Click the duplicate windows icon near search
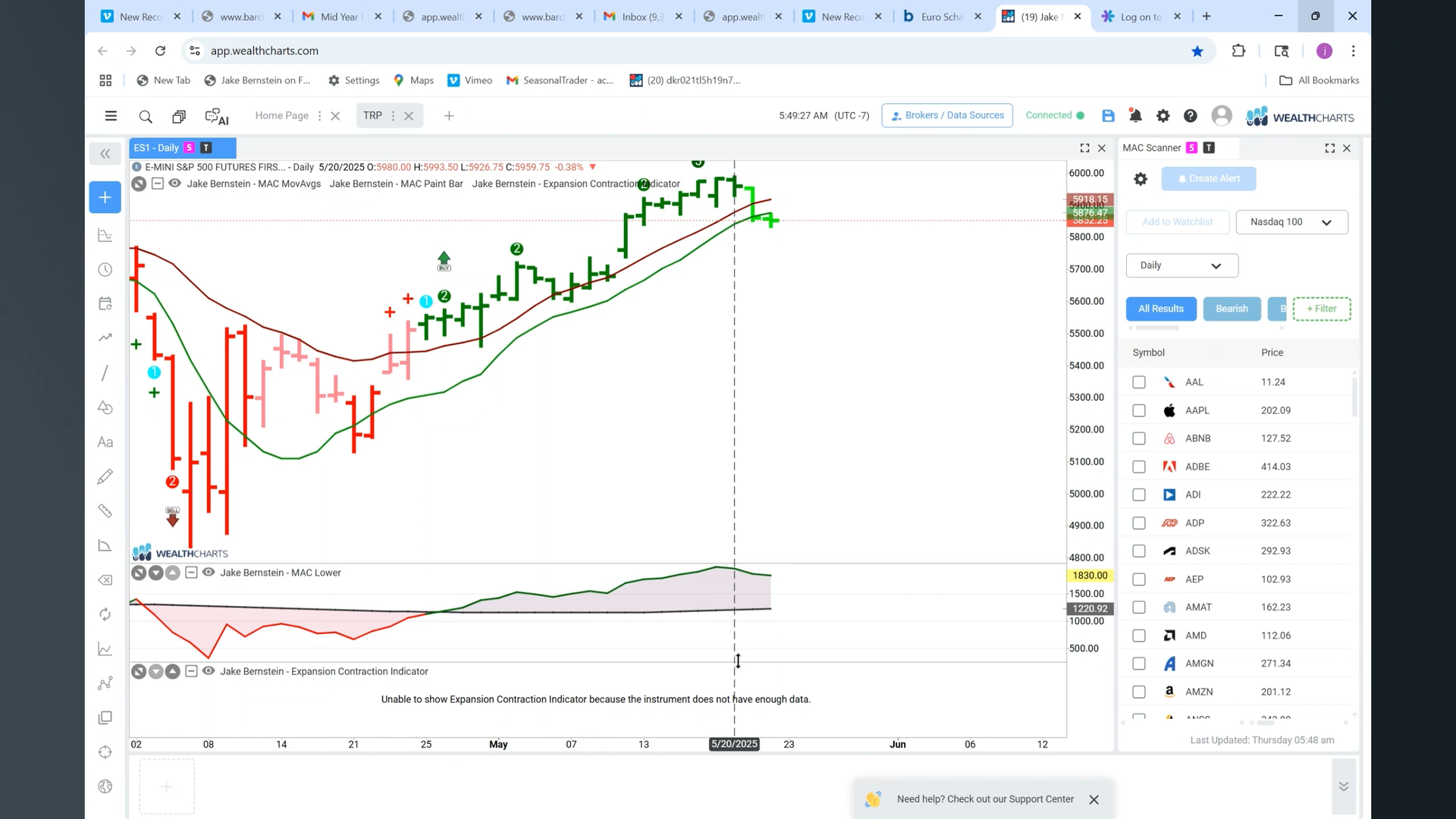 pos(179,116)
